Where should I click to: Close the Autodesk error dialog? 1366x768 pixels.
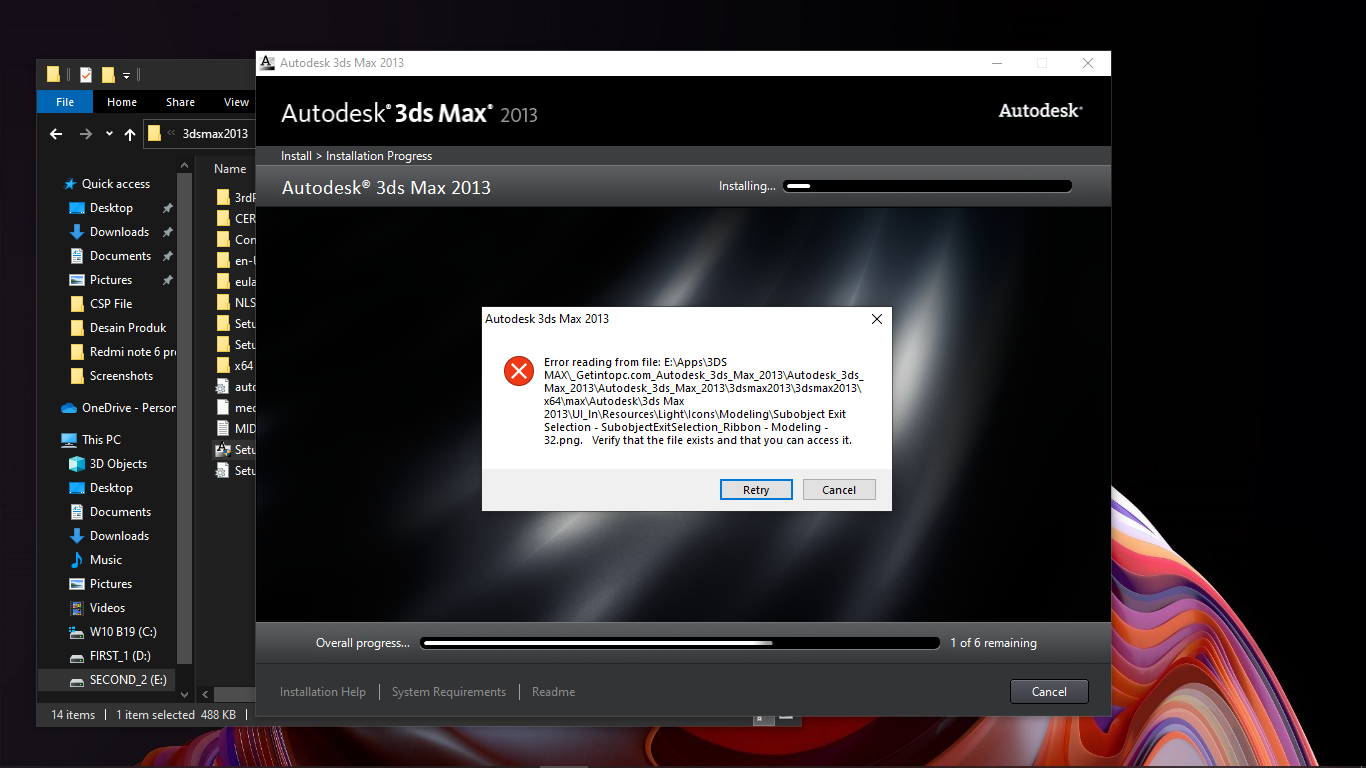(877, 319)
